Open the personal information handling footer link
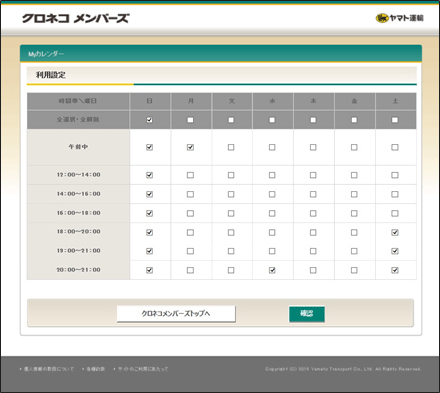 pyautogui.click(x=49, y=369)
